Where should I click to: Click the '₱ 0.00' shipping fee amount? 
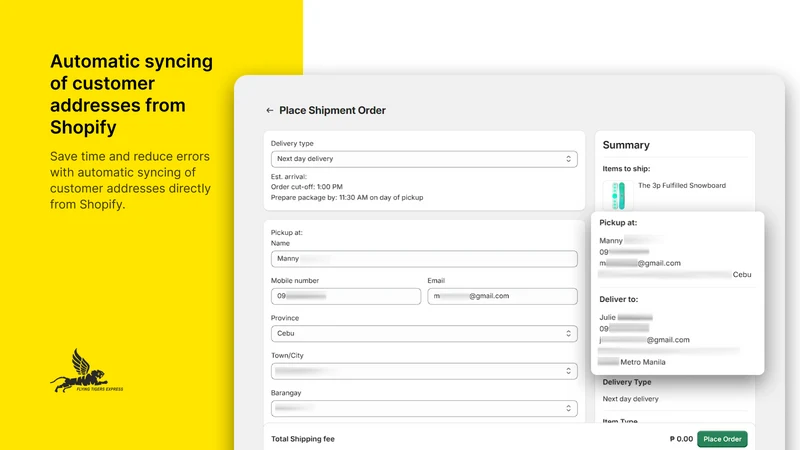click(x=681, y=439)
